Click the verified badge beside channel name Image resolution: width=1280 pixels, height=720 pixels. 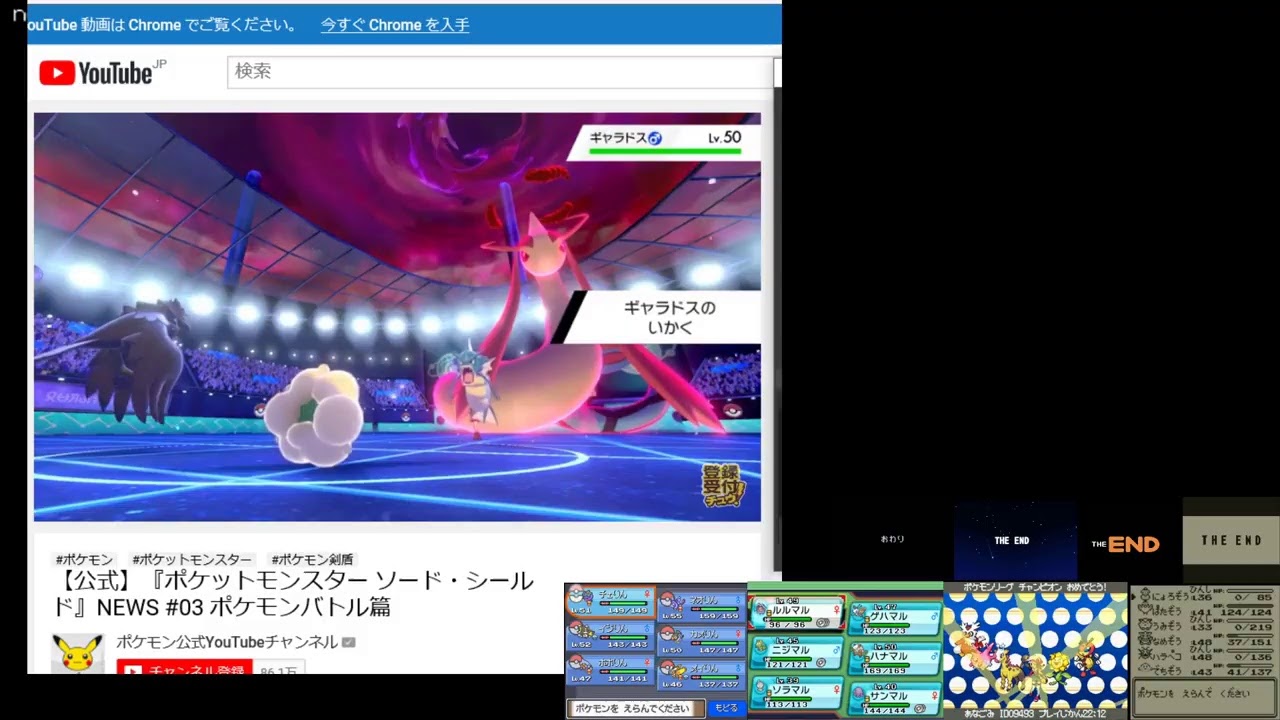348,642
